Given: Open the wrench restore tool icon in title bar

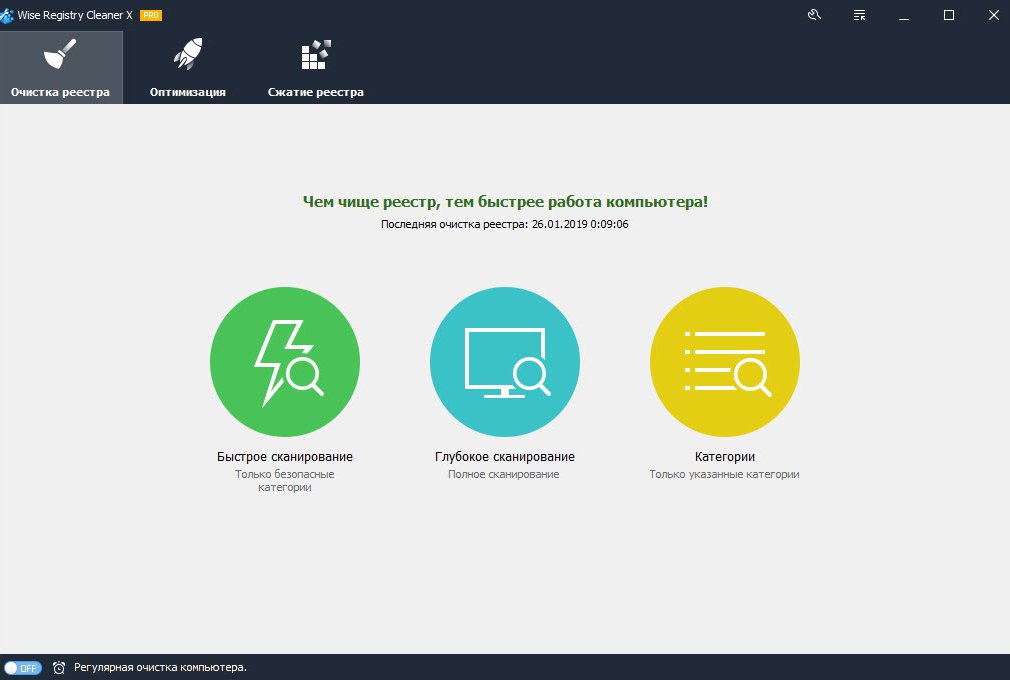Looking at the screenshot, I should (814, 15).
